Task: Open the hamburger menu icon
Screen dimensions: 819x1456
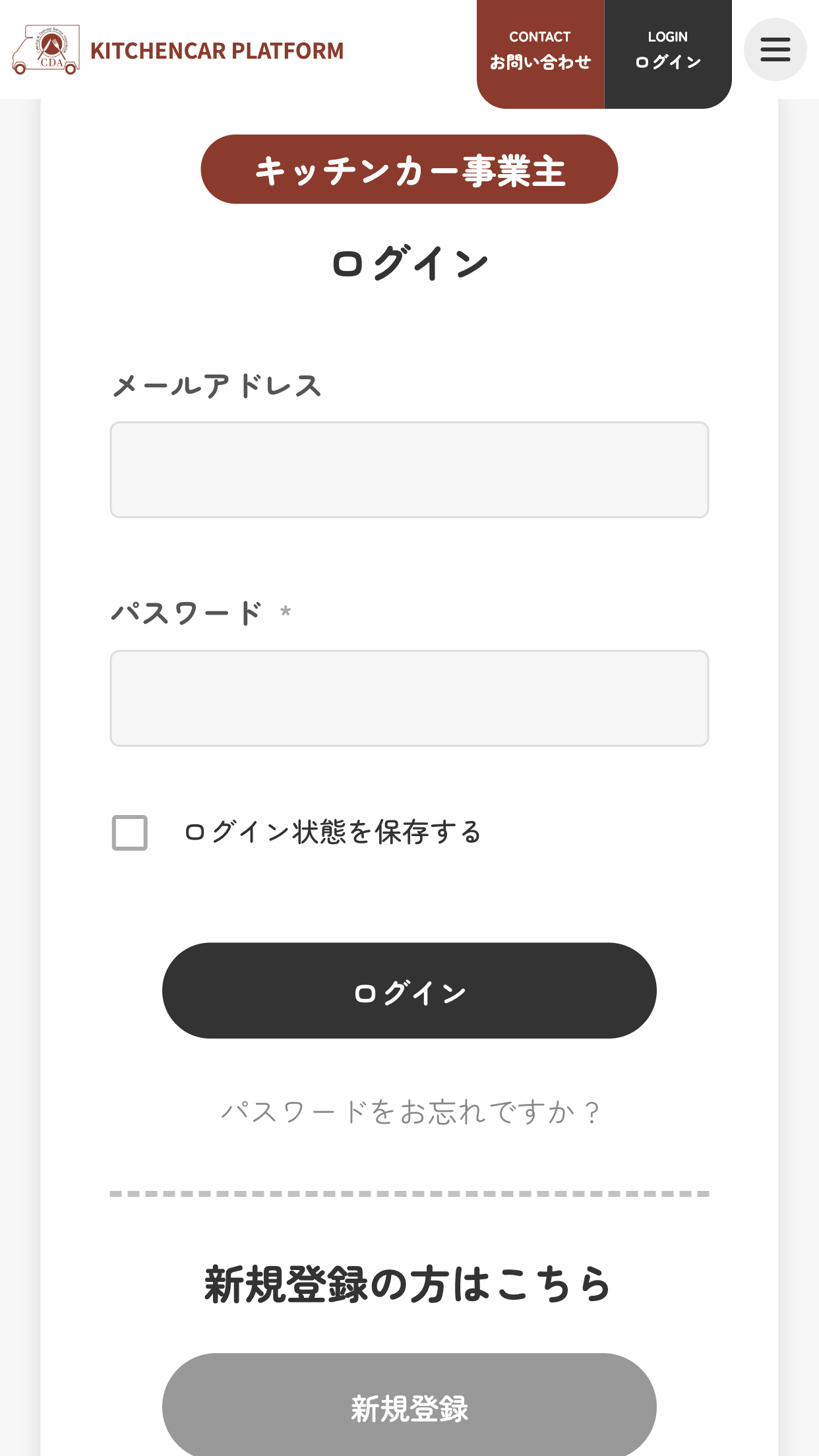Action: point(775,49)
